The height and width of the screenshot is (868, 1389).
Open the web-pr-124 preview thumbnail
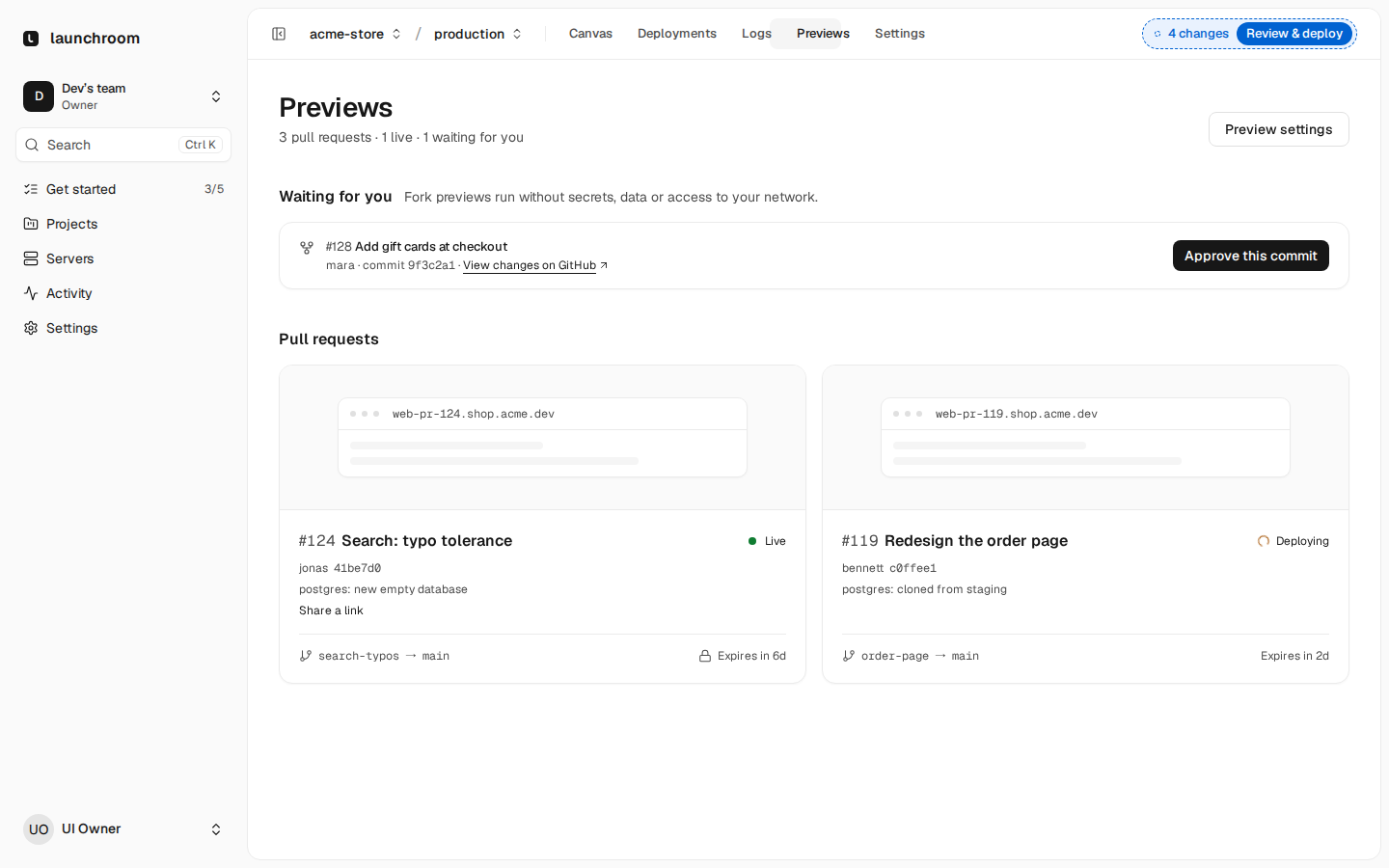542,438
